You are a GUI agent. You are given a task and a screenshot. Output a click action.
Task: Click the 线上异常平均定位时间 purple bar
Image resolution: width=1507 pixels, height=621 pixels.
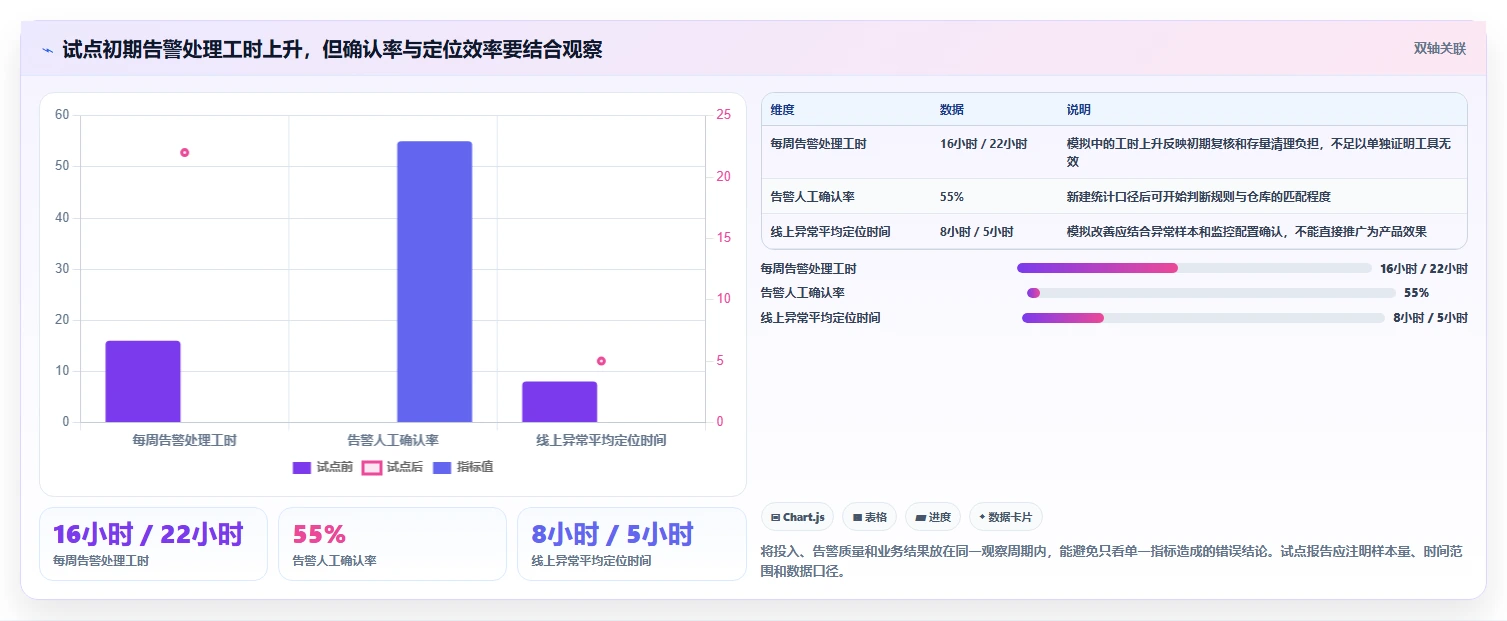coord(559,402)
